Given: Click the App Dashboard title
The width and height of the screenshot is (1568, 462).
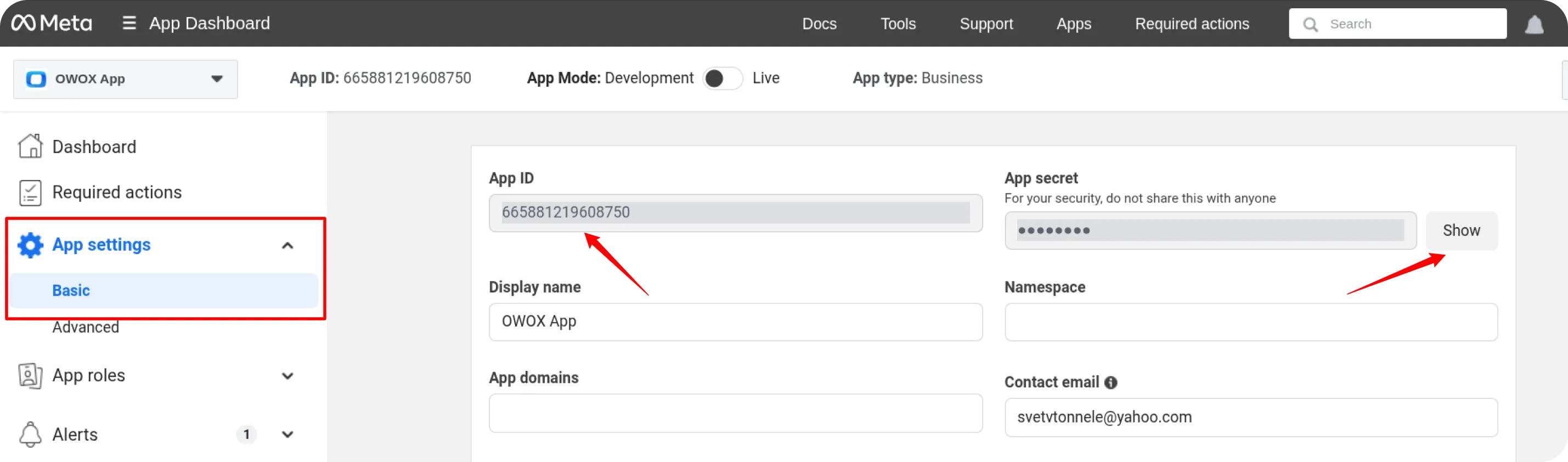Looking at the screenshot, I should pyautogui.click(x=210, y=23).
